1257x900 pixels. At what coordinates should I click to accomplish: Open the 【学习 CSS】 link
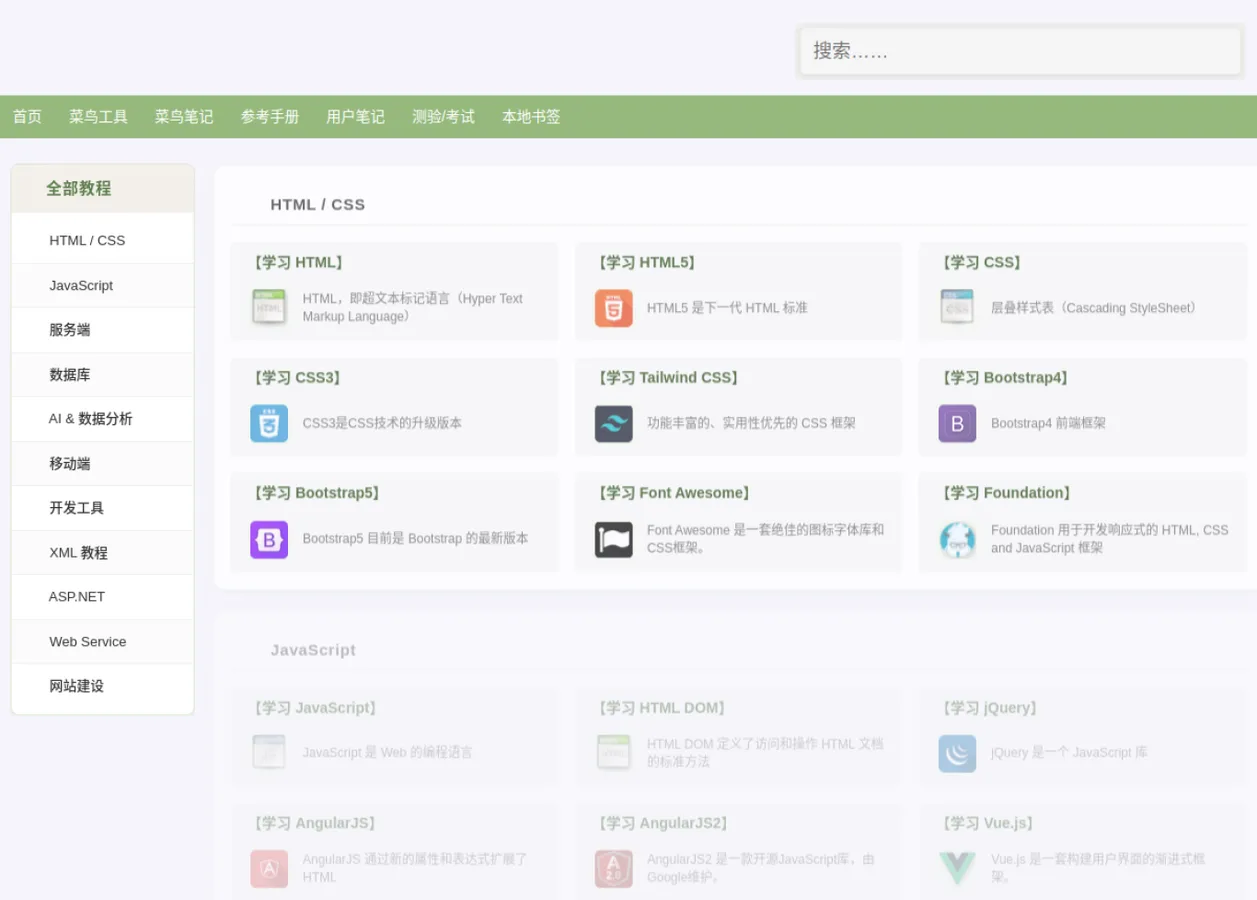click(981, 262)
